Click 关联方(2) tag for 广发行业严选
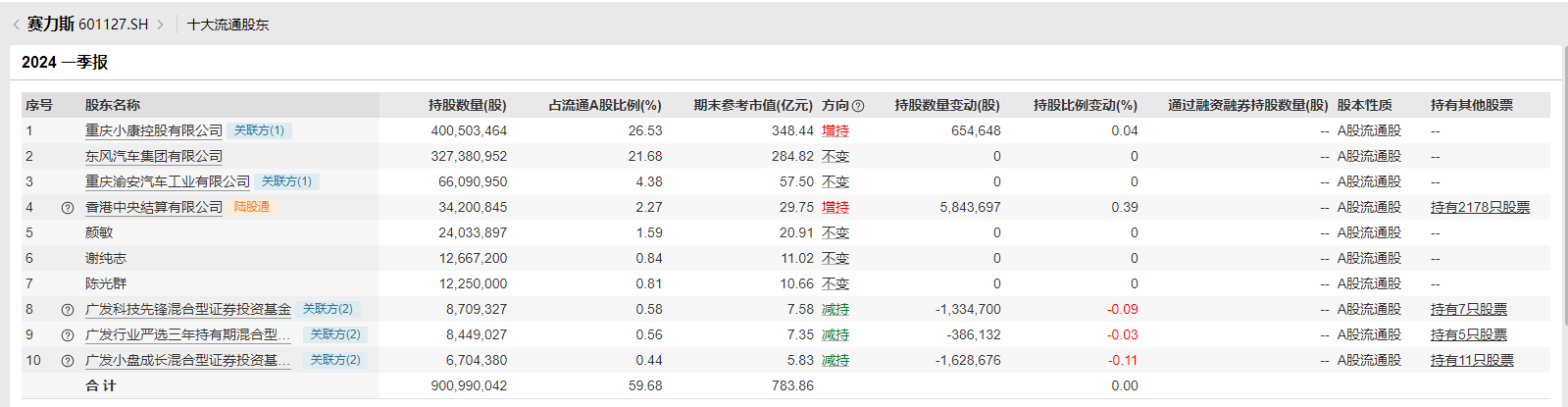This screenshot has height=407, width=1568. pos(335,334)
